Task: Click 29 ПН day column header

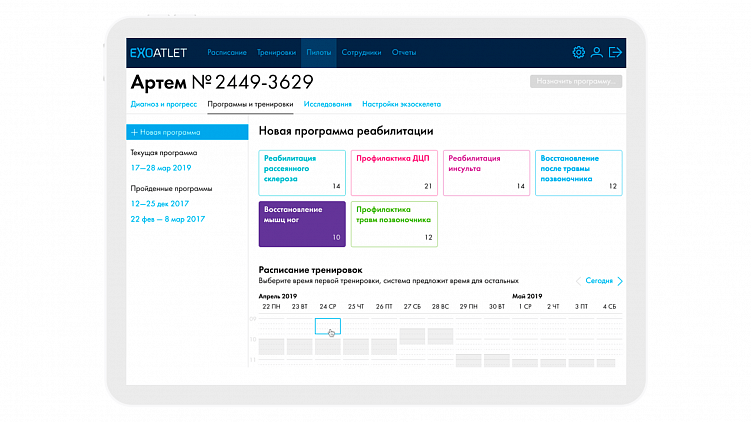Action: click(x=468, y=307)
